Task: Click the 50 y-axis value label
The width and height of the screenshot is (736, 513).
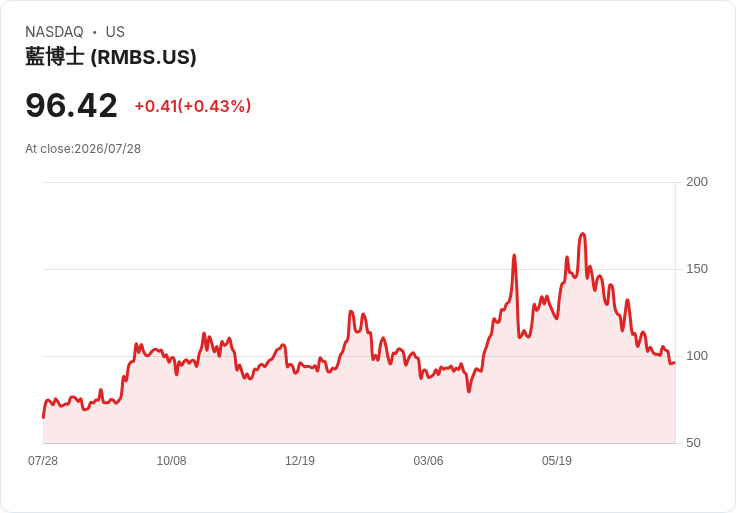Action: point(693,443)
